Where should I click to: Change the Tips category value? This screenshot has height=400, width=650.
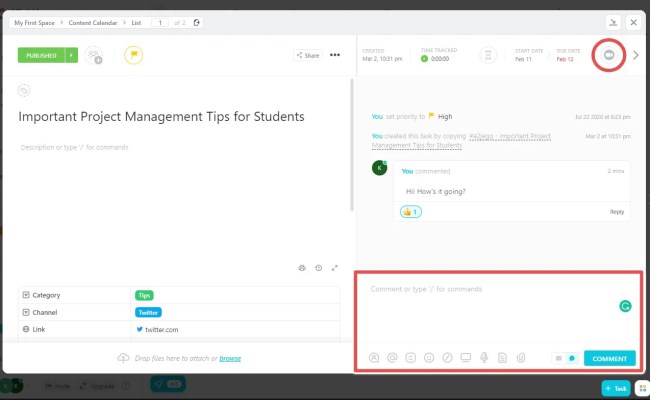click(x=144, y=295)
